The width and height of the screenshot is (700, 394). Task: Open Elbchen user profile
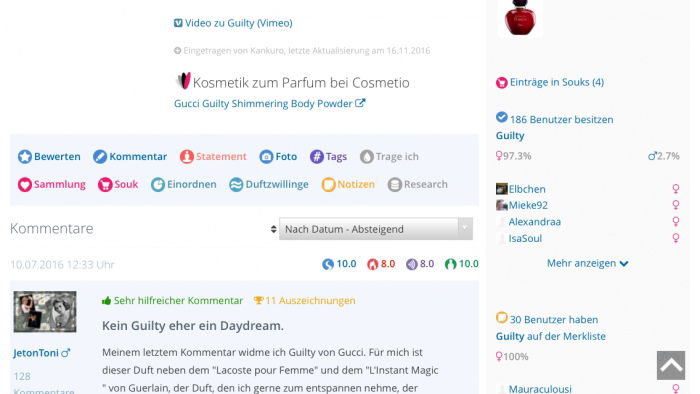[527, 189]
